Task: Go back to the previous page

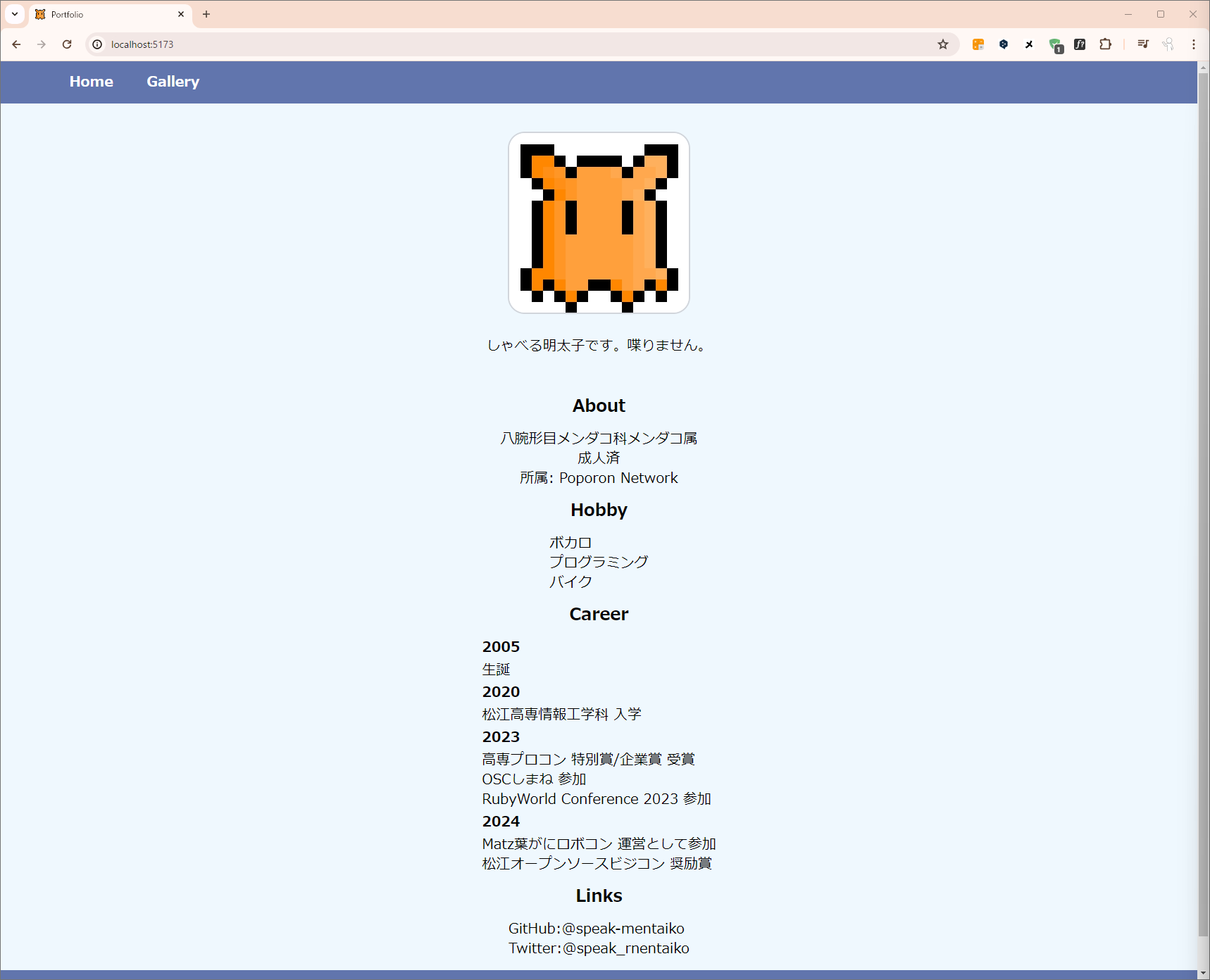Action: coord(16,44)
